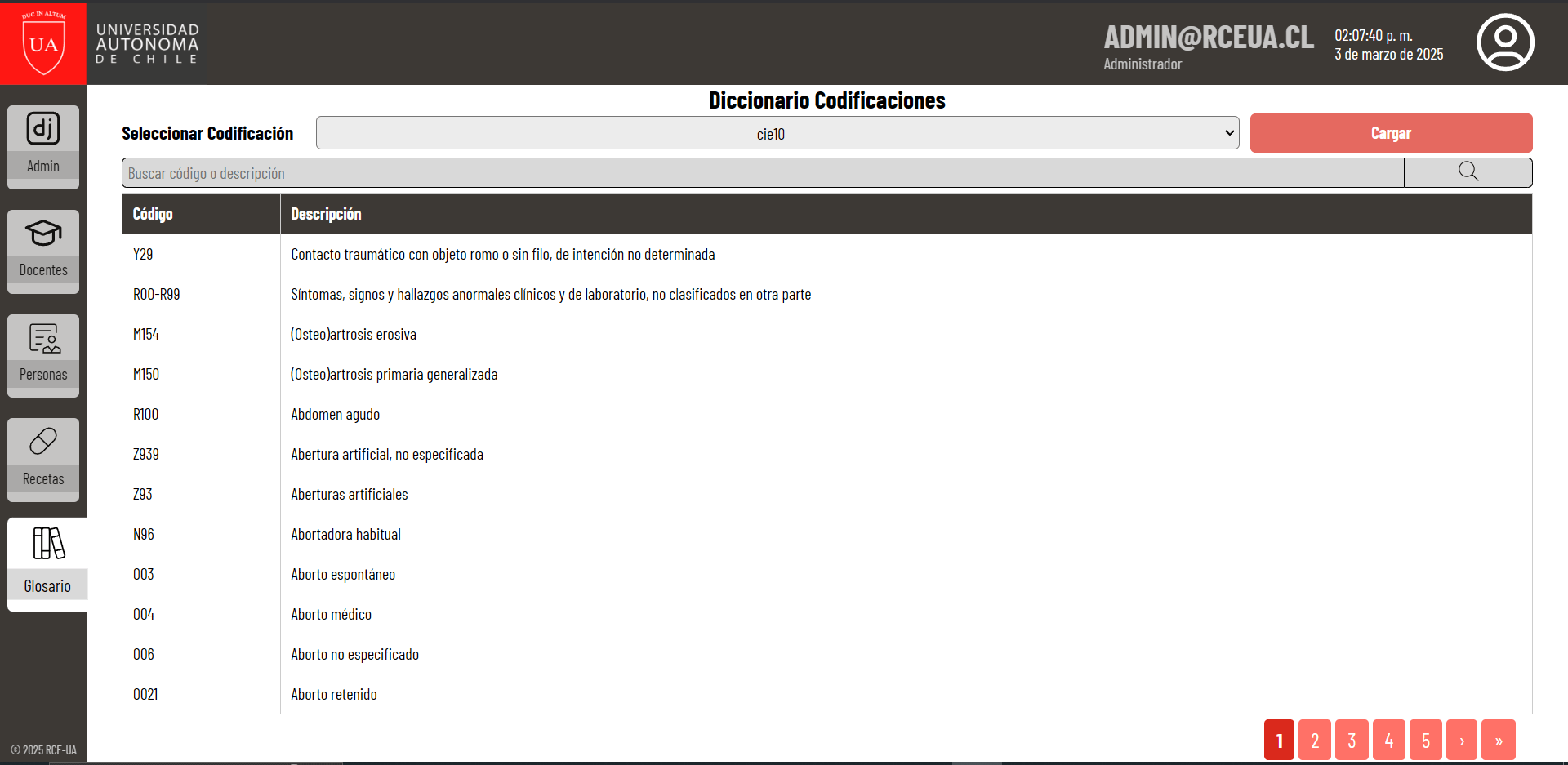Open Docentes graduation cap icon
The height and width of the screenshot is (765, 1568).
[43, 234]
